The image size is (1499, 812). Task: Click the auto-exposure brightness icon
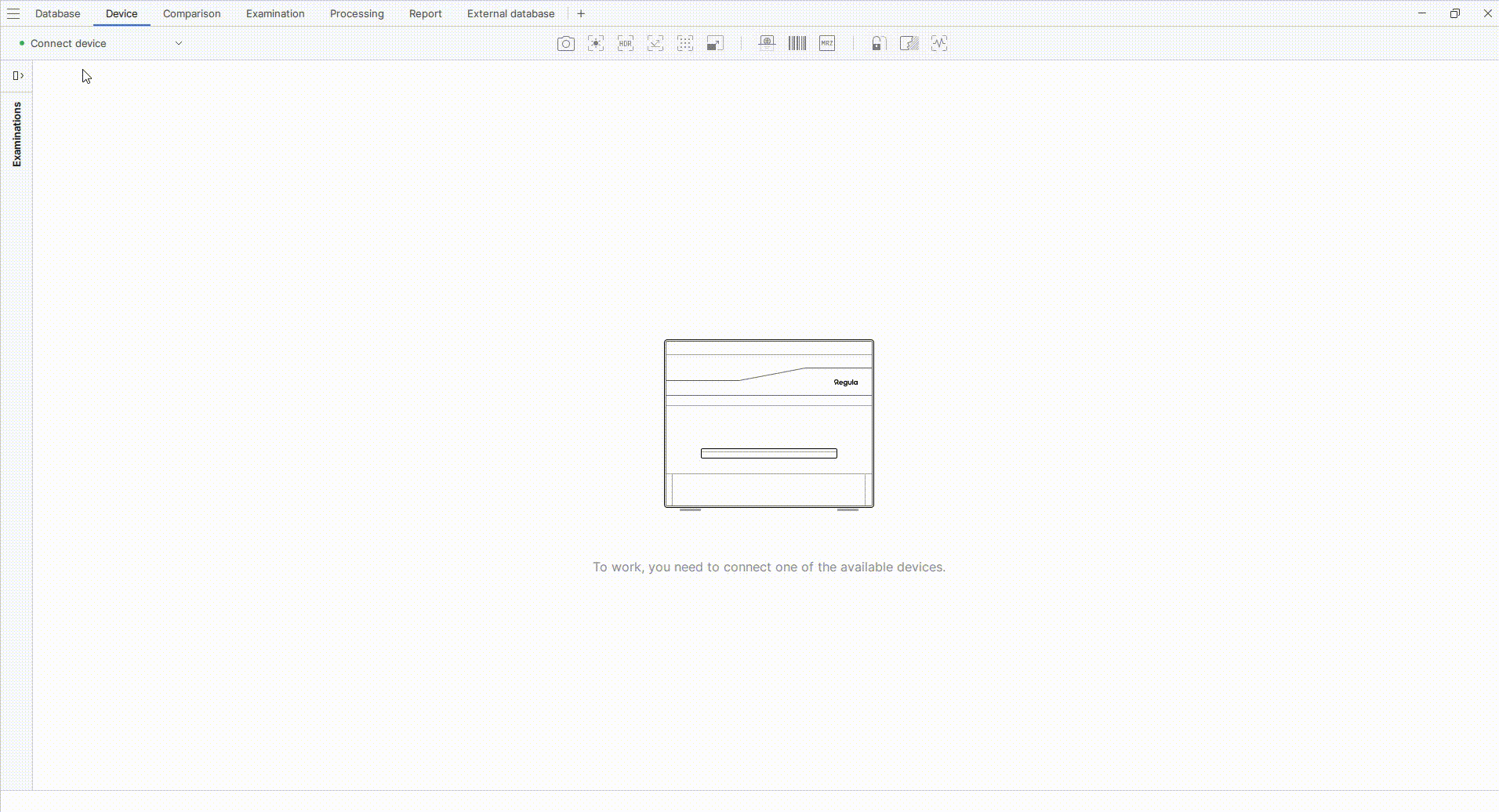point(596,44)
